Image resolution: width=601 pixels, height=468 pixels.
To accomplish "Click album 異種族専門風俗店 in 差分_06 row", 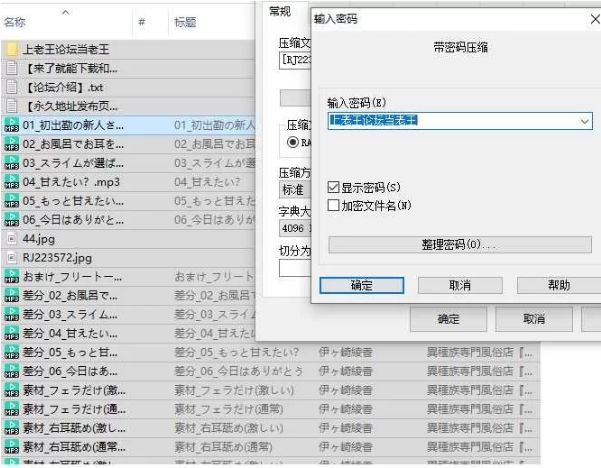I will click(x=479, y=371).
